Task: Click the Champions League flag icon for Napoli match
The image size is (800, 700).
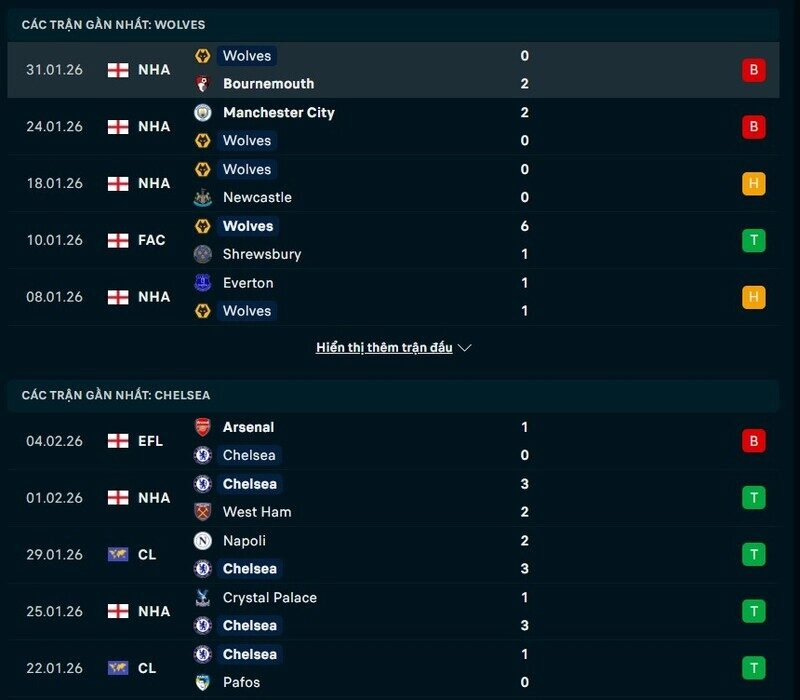Action: click(118, 555)
